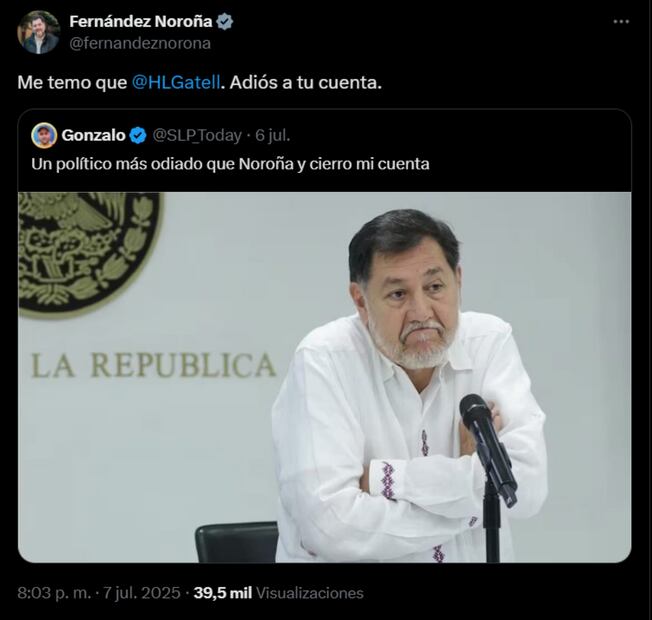The image size is (652, 620).
Task: Click the 8:03 p. m. timestamp
Action: pyautogui.click(x=51, y=593)
